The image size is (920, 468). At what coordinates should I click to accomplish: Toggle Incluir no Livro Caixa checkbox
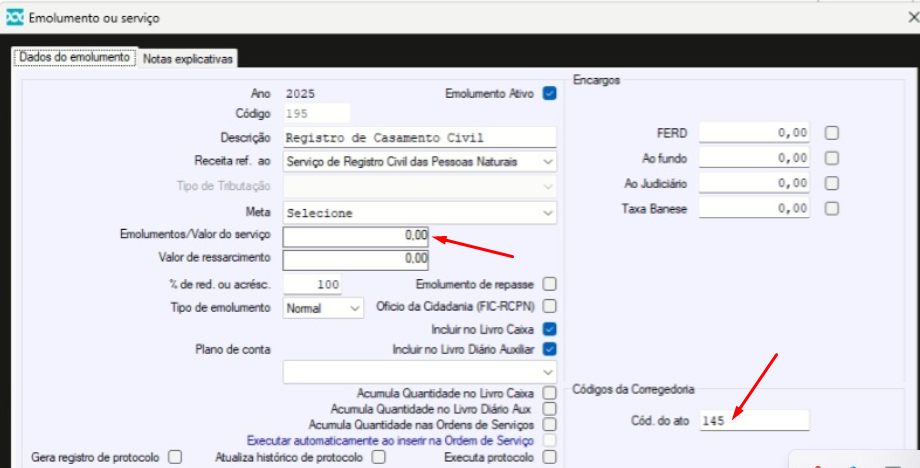(x=549, y=328)
